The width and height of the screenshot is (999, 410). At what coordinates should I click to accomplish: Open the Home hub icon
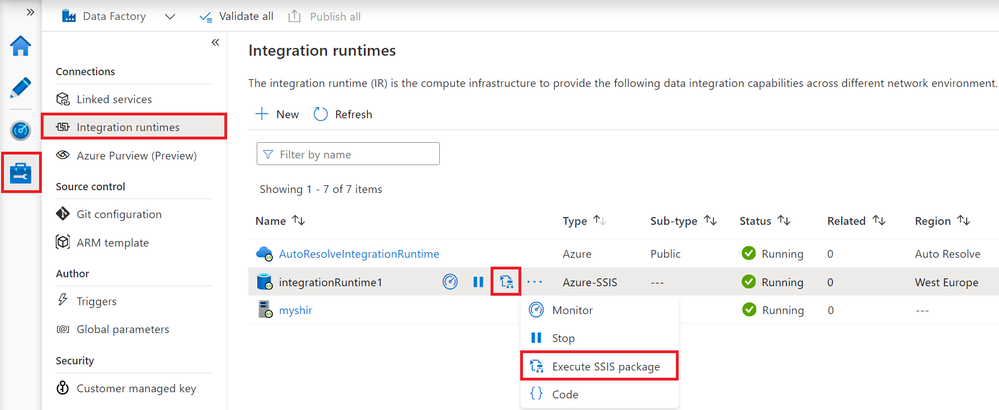20,46
